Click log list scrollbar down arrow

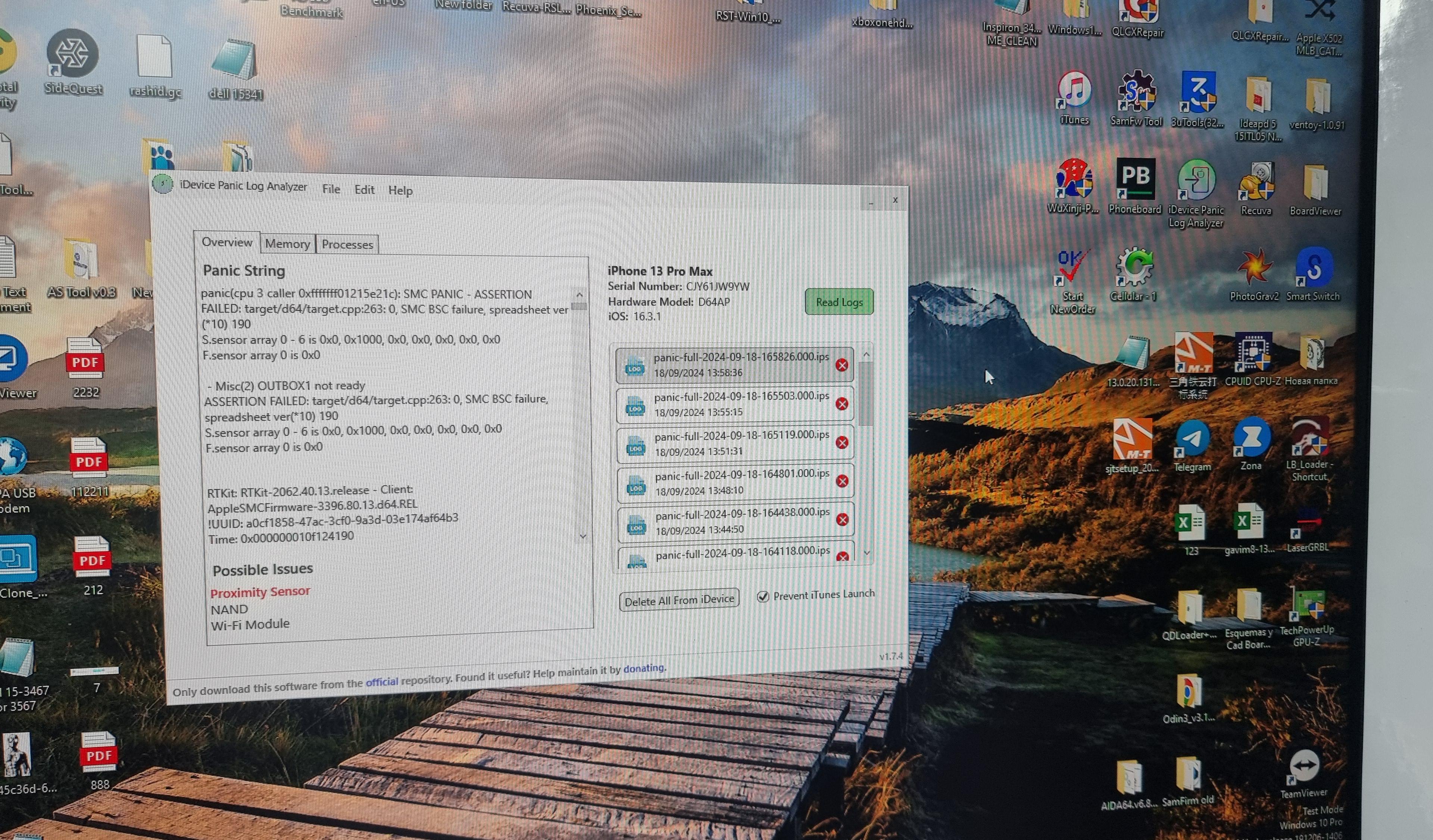867,552
